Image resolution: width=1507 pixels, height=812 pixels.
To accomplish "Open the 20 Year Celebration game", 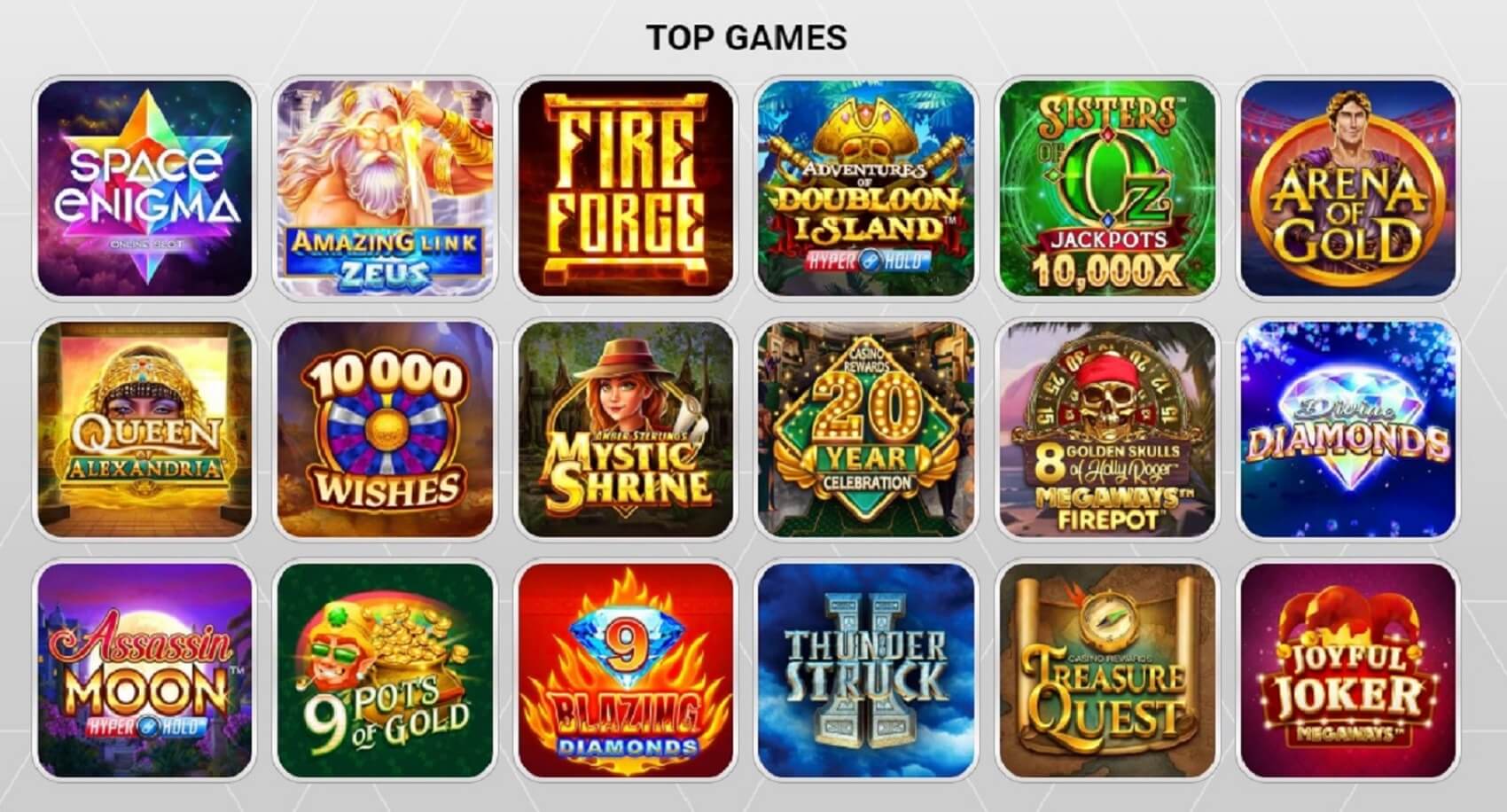I will click(x=867, y=429).
